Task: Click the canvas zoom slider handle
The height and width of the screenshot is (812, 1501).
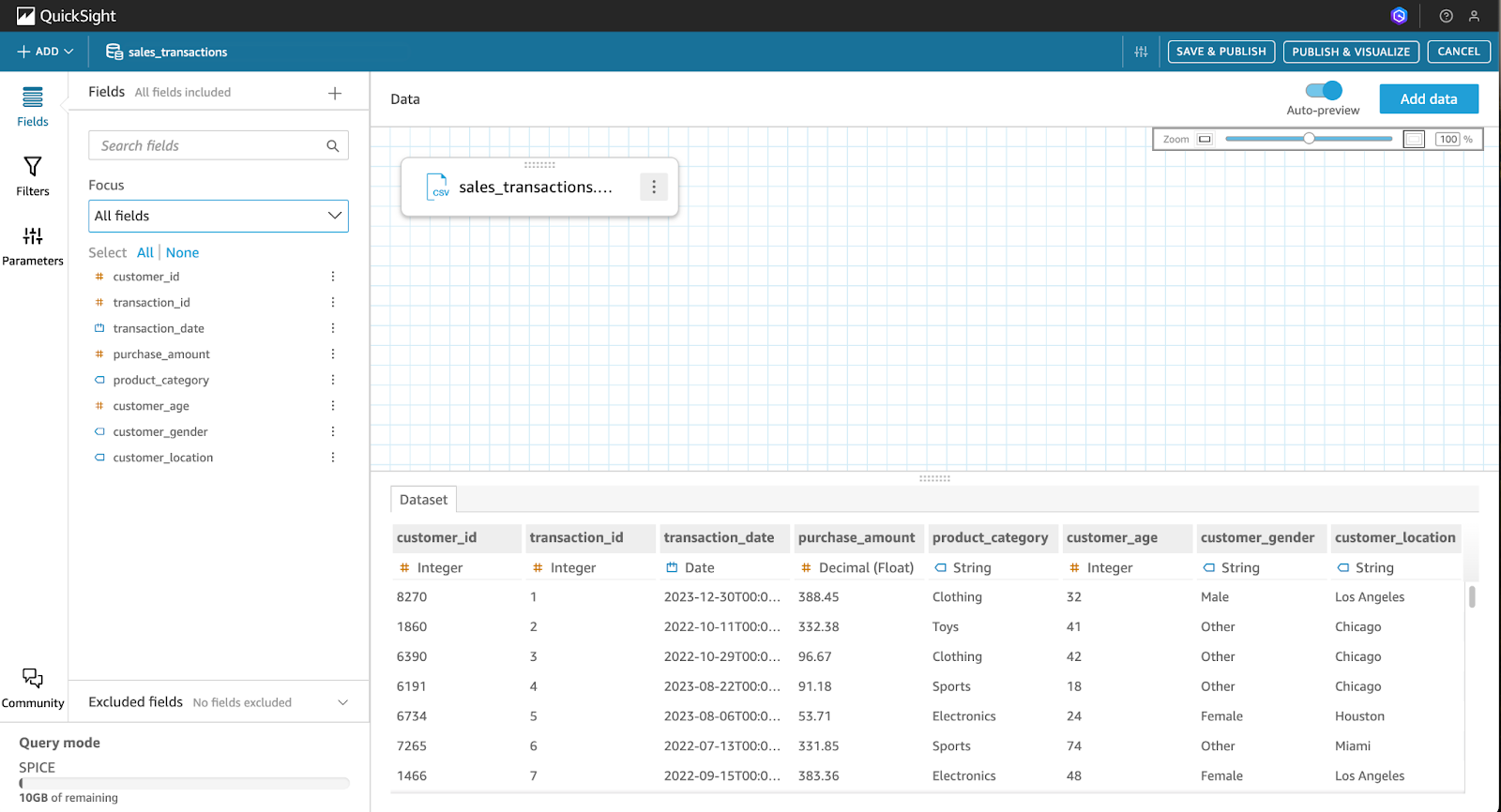Action: (1309, 139)
